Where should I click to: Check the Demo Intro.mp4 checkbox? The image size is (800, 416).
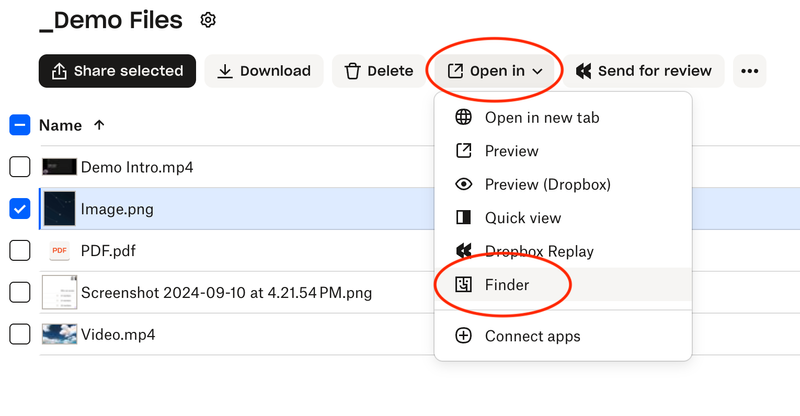click(20, 167)
